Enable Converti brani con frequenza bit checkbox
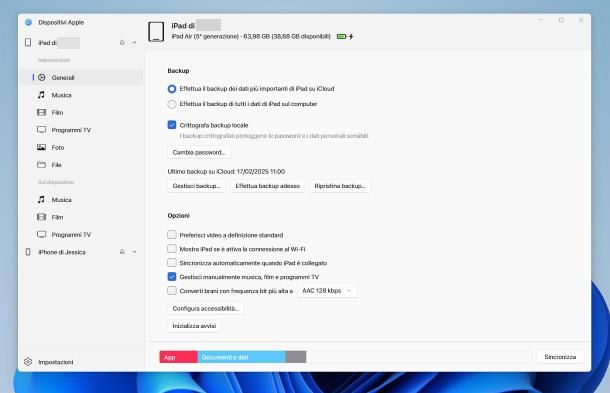This screenshot has width=610, height=393. pyautogui.click(x=172, y=291)
